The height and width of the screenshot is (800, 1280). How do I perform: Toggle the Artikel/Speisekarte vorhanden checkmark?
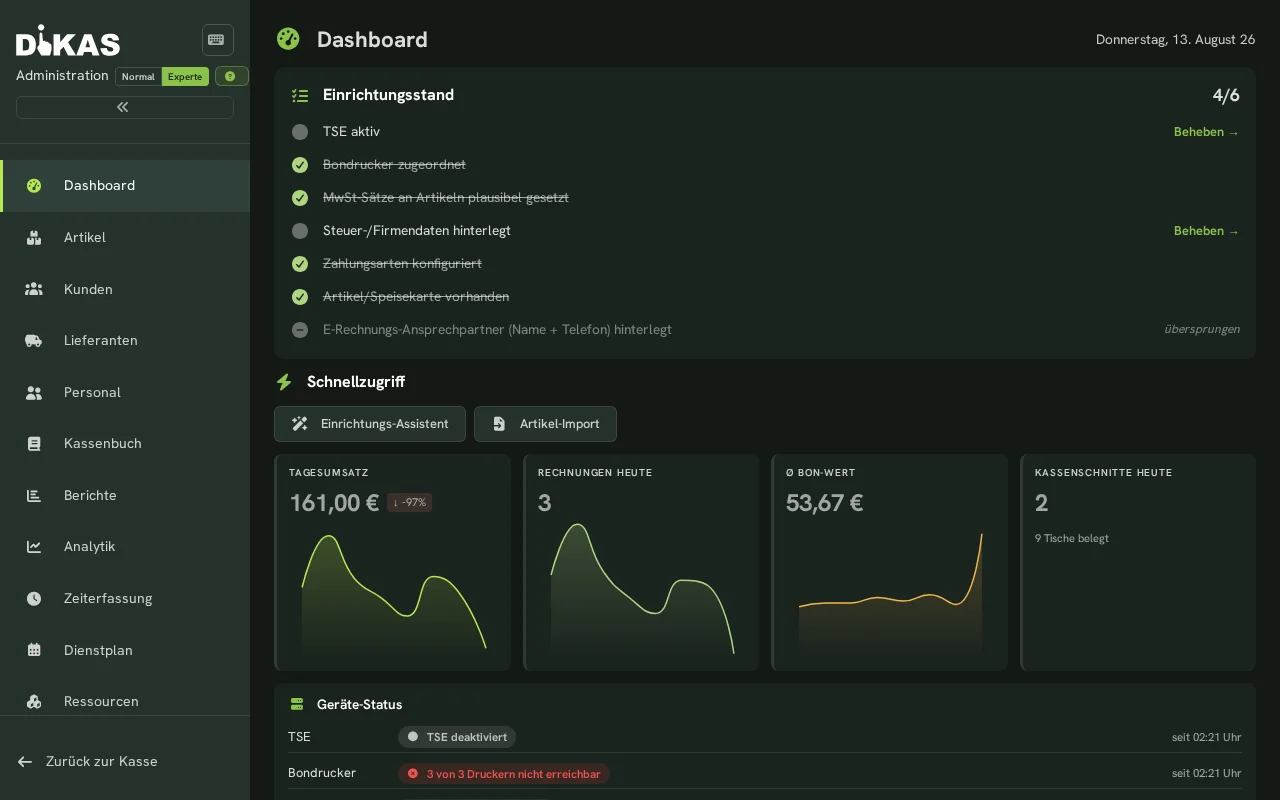[300, 297]
